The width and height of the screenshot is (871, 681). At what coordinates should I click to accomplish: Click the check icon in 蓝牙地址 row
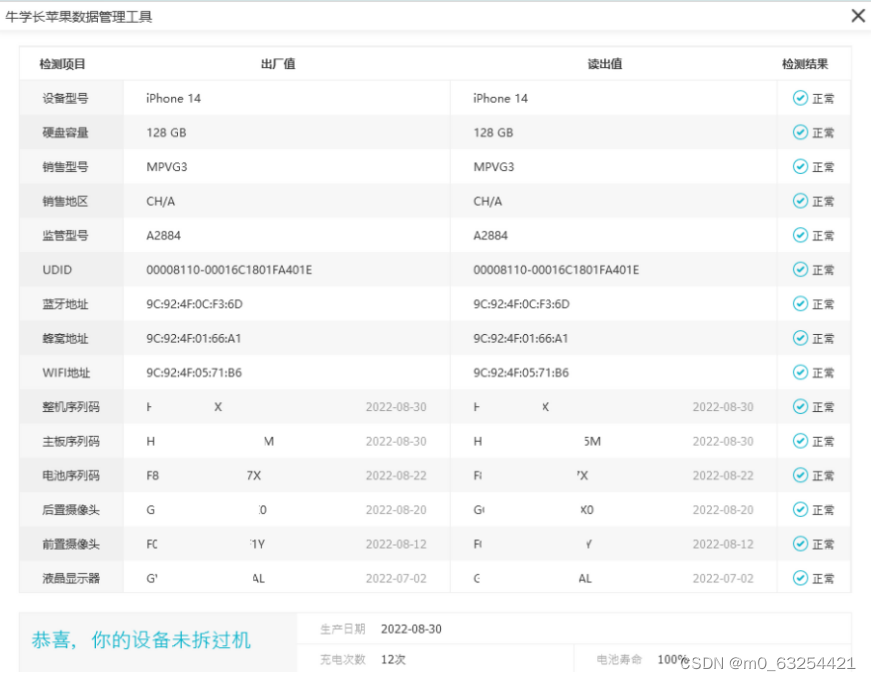click(x=800, y=304)
